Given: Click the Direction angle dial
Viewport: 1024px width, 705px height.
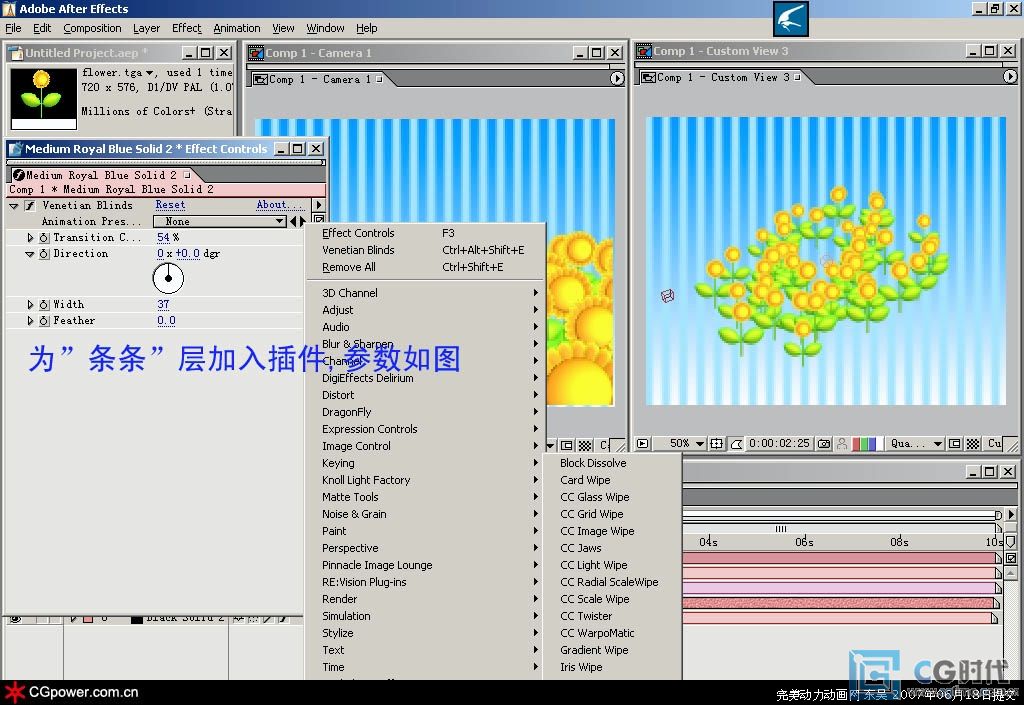Looking at the screenshot, I should coord(168,278).
